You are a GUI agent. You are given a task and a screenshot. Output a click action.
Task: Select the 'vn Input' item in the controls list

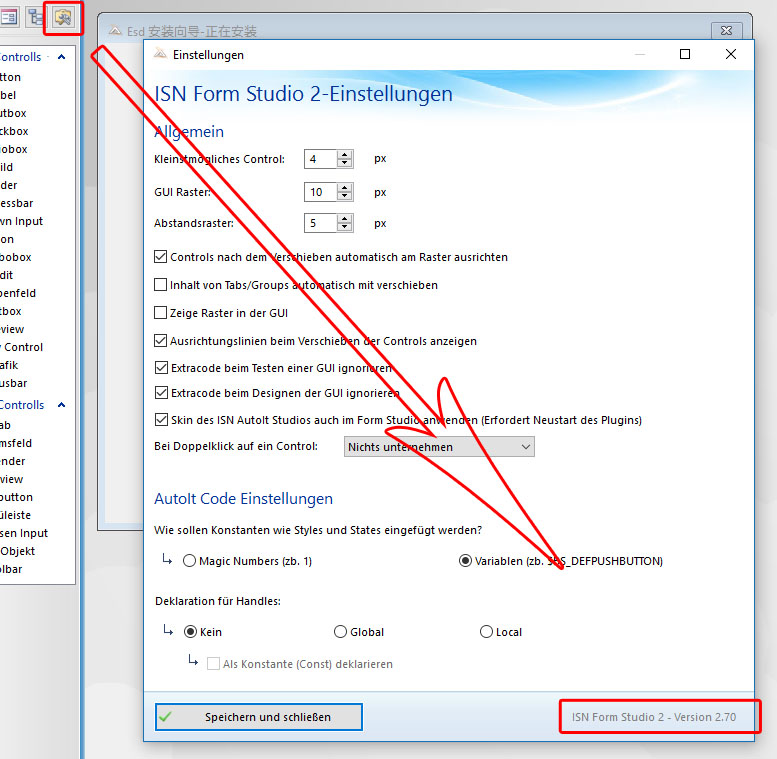(21, 221)
